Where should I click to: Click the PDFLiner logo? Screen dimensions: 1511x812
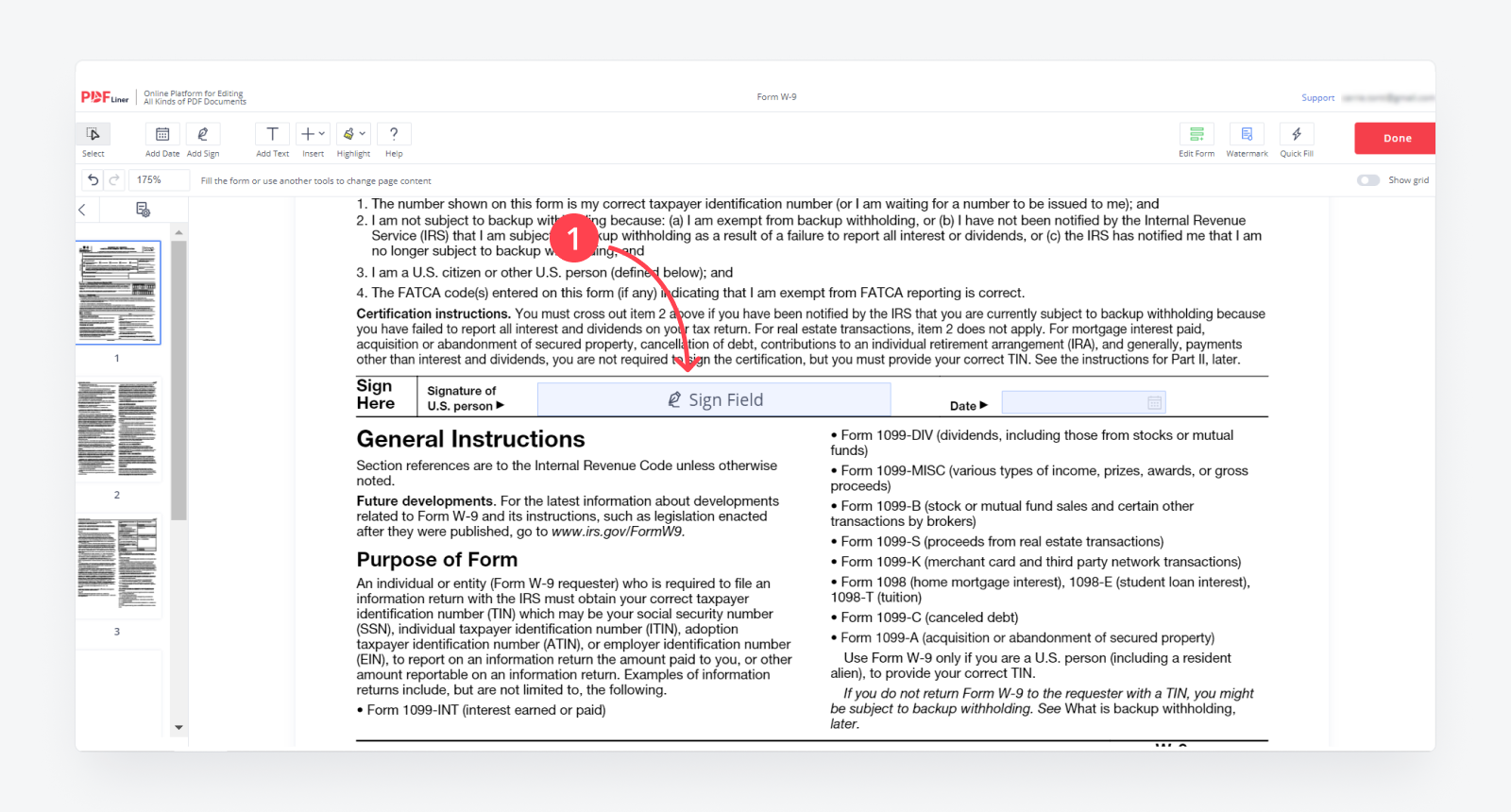[x=104, y=97]
